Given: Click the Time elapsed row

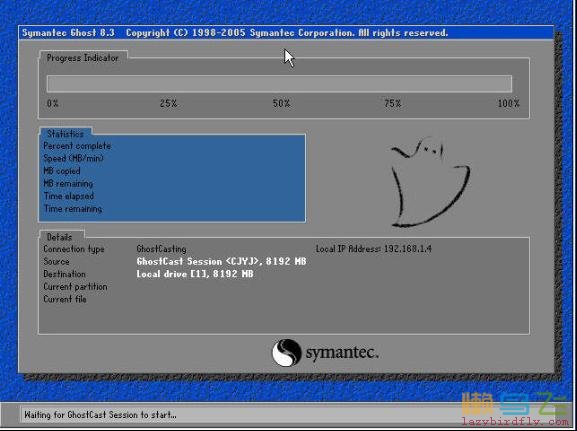Looking at the screenshot, I should point(69,196).
